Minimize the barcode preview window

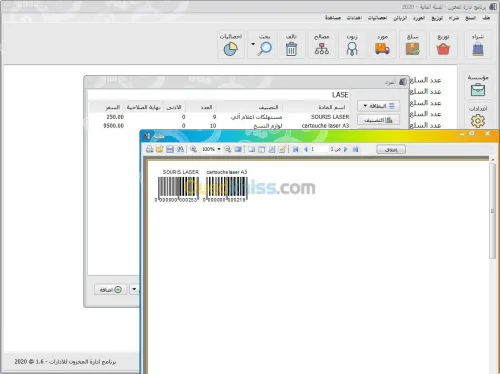[462, 134]
